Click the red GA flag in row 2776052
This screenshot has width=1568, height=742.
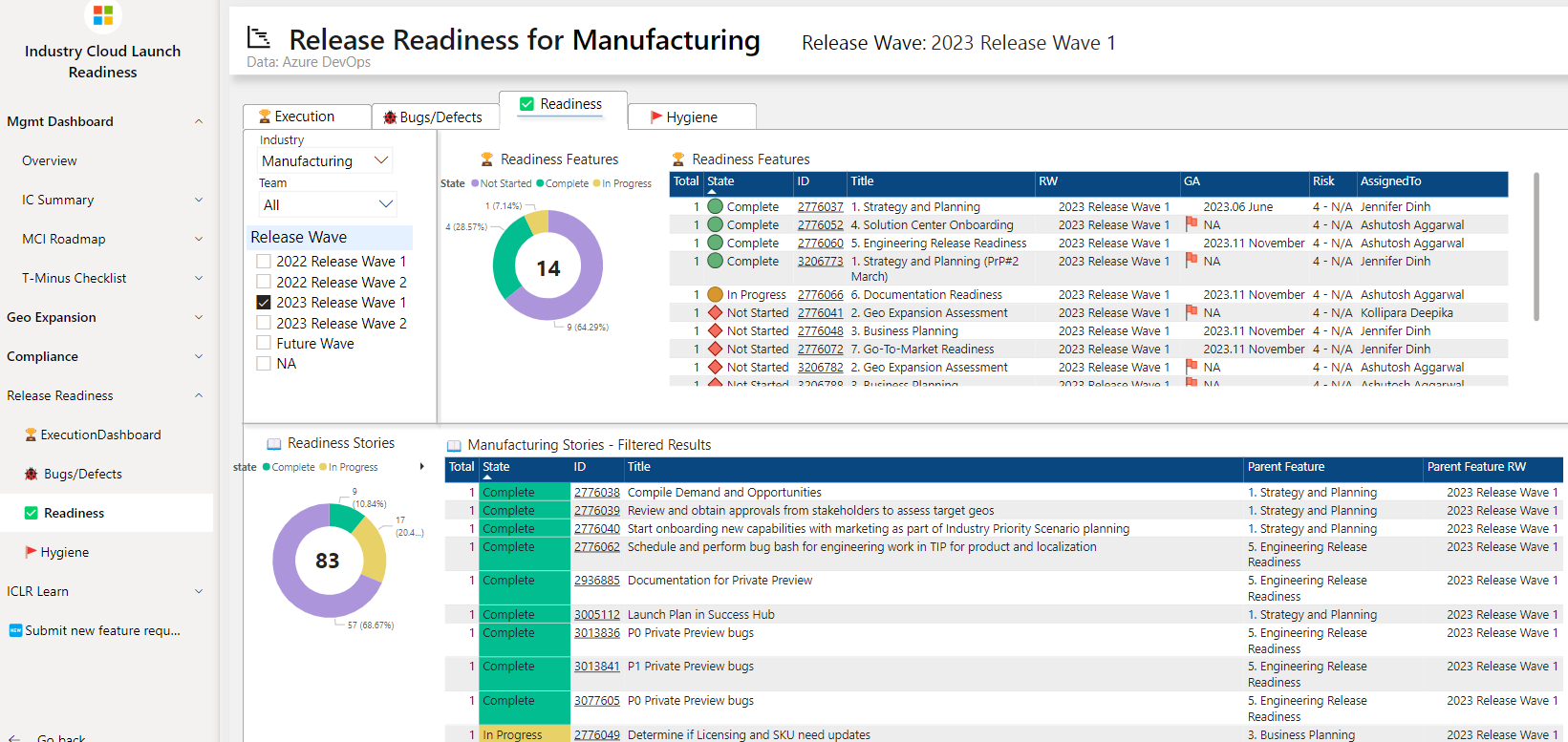pyautogui.click(x=1191, y=223)
